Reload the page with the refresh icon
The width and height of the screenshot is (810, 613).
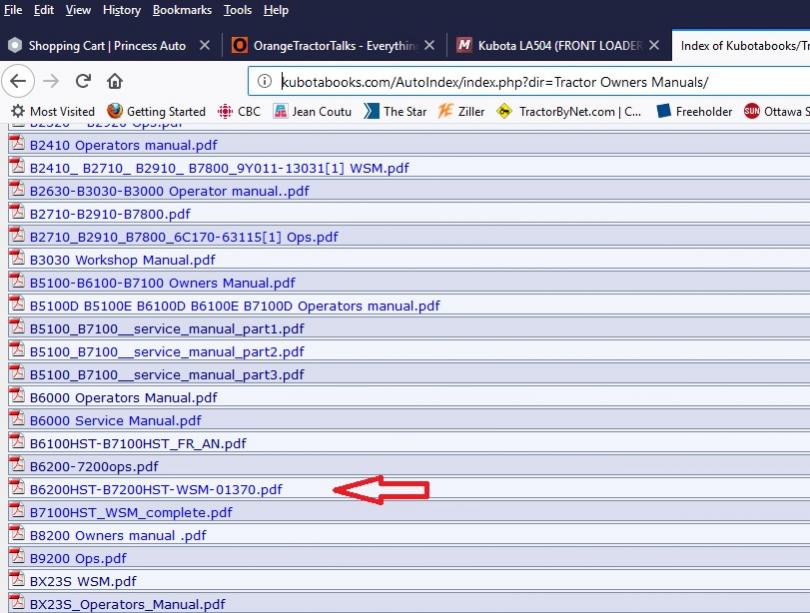[83, 81]
